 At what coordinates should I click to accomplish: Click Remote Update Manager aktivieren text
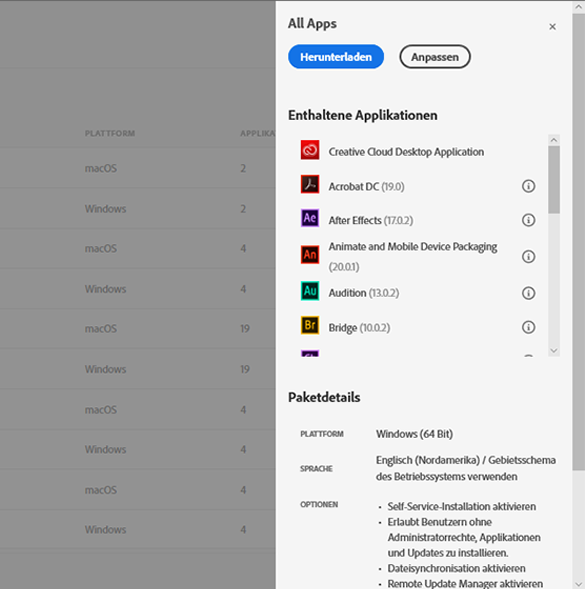click(x=465, y=583)
